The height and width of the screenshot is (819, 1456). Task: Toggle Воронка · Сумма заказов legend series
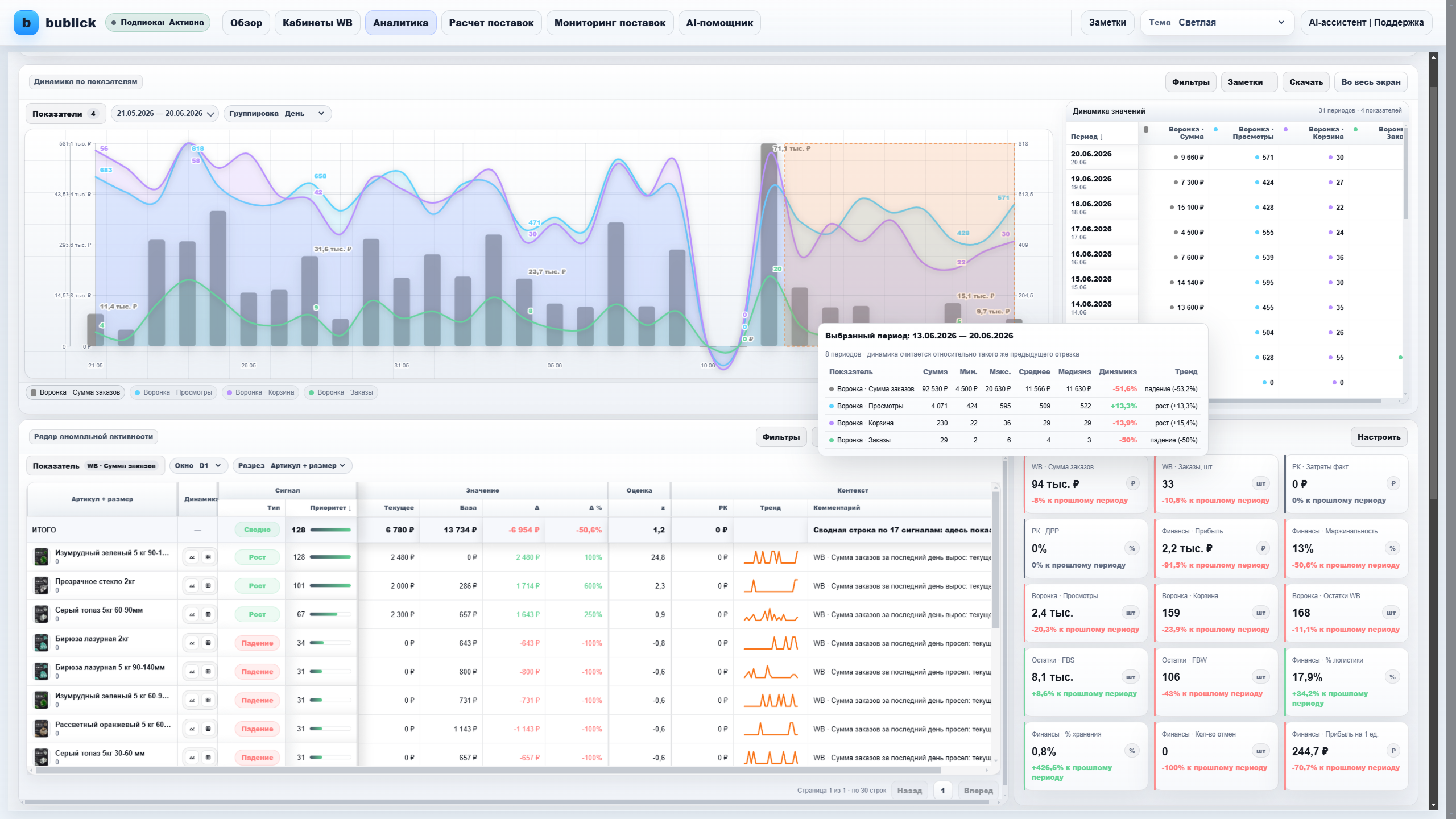point(75,392)
